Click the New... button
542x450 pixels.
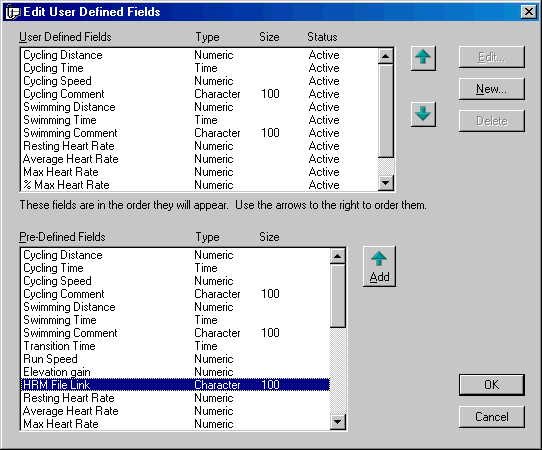pos(492,89)
